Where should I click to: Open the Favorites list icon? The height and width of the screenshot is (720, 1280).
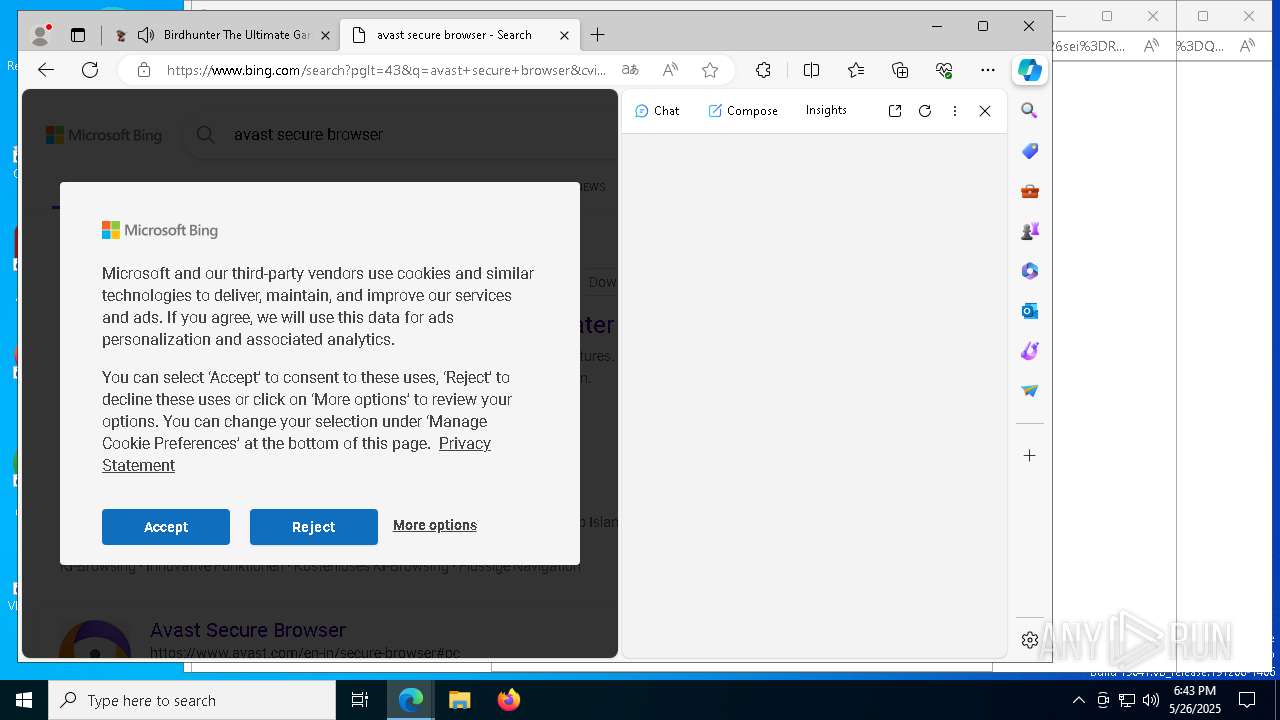(856, 70)
